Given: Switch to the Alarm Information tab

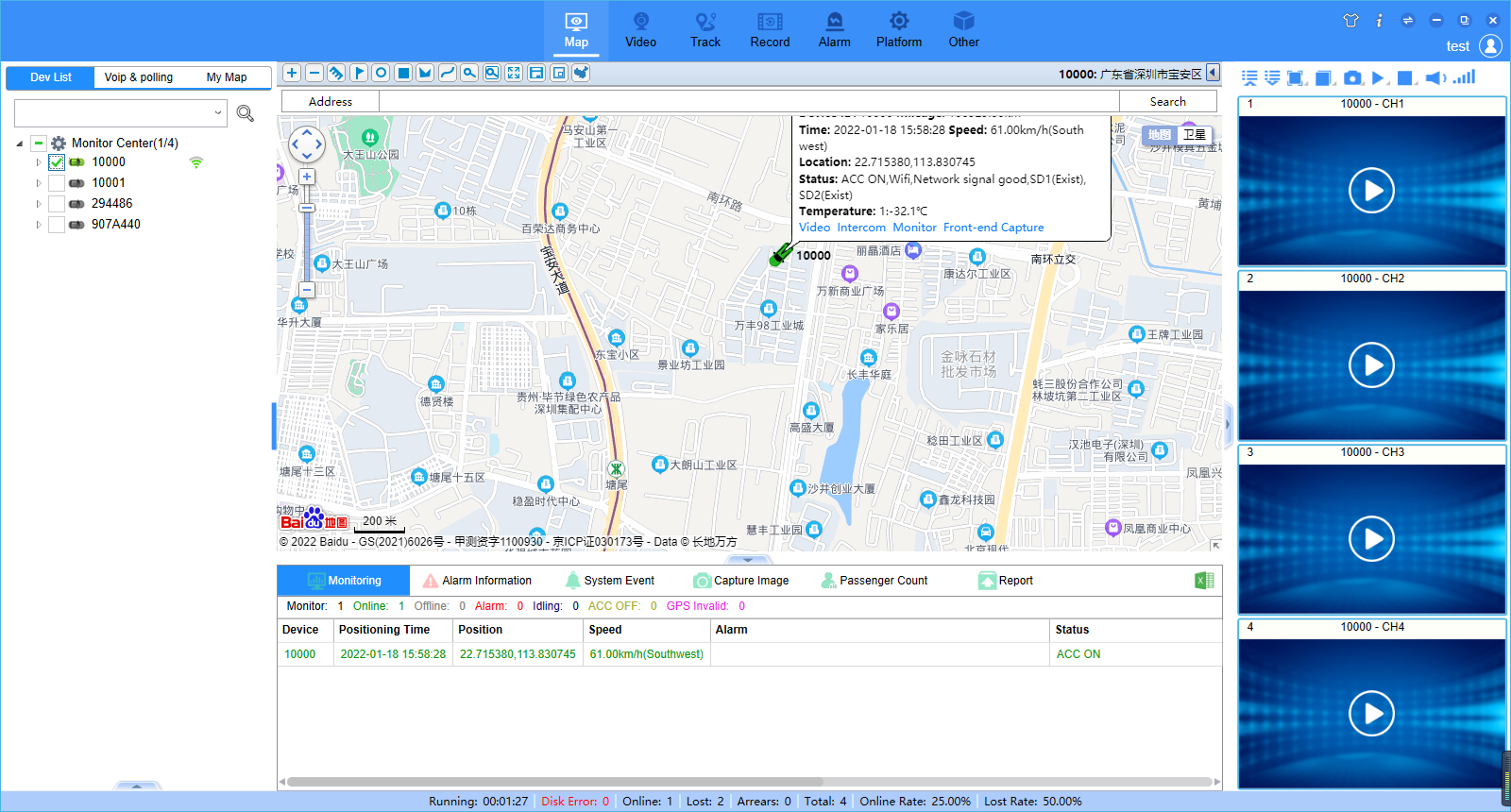Looking at the screenshot, I should pyautogui.click(x=478, y=581).
